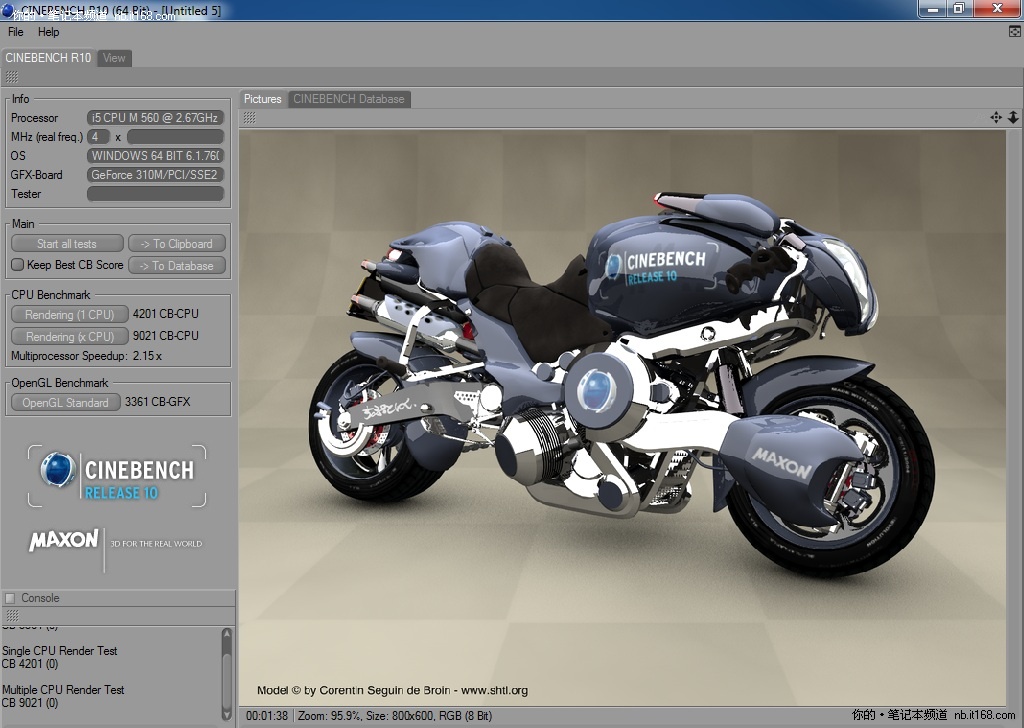
Task: Click console scrollbar down arrow
Action: (227, 714)
